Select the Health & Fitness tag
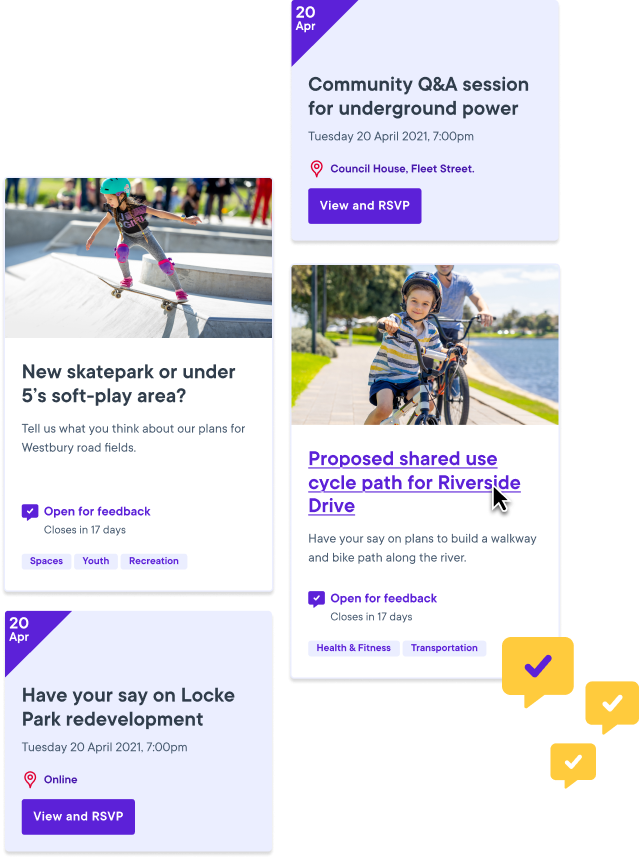 click(x=353, y=648)
